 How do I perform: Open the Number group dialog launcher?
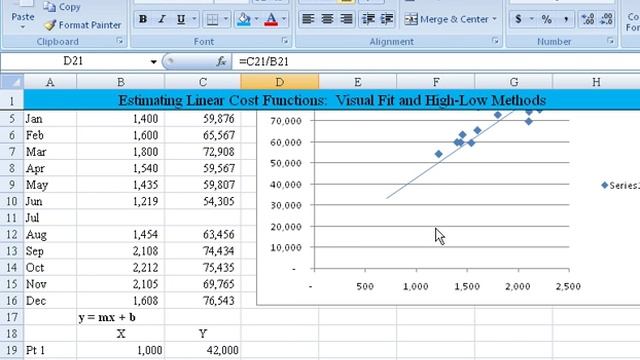tap(611, 41)
